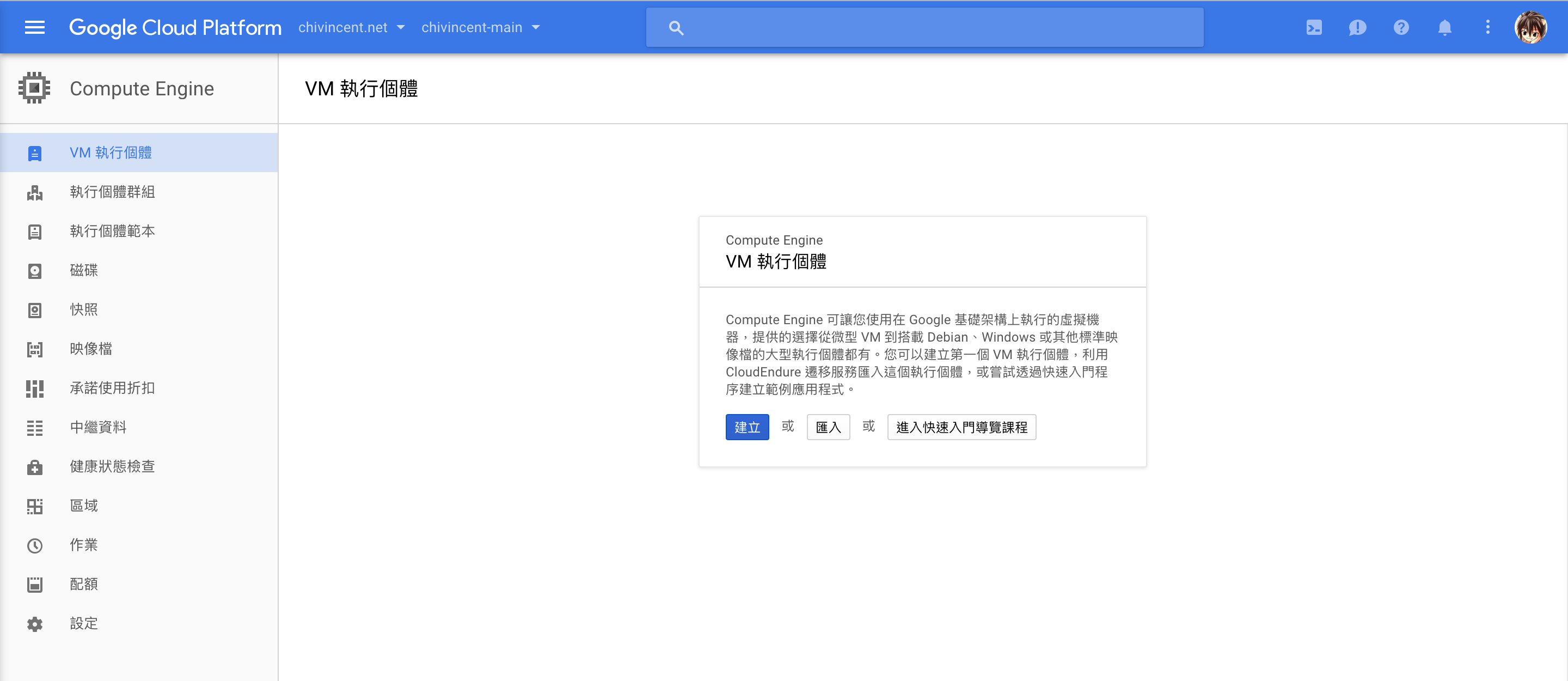Open the 作業 menu entry
This screenshot has height=681, width=1568.
point(139,545)
